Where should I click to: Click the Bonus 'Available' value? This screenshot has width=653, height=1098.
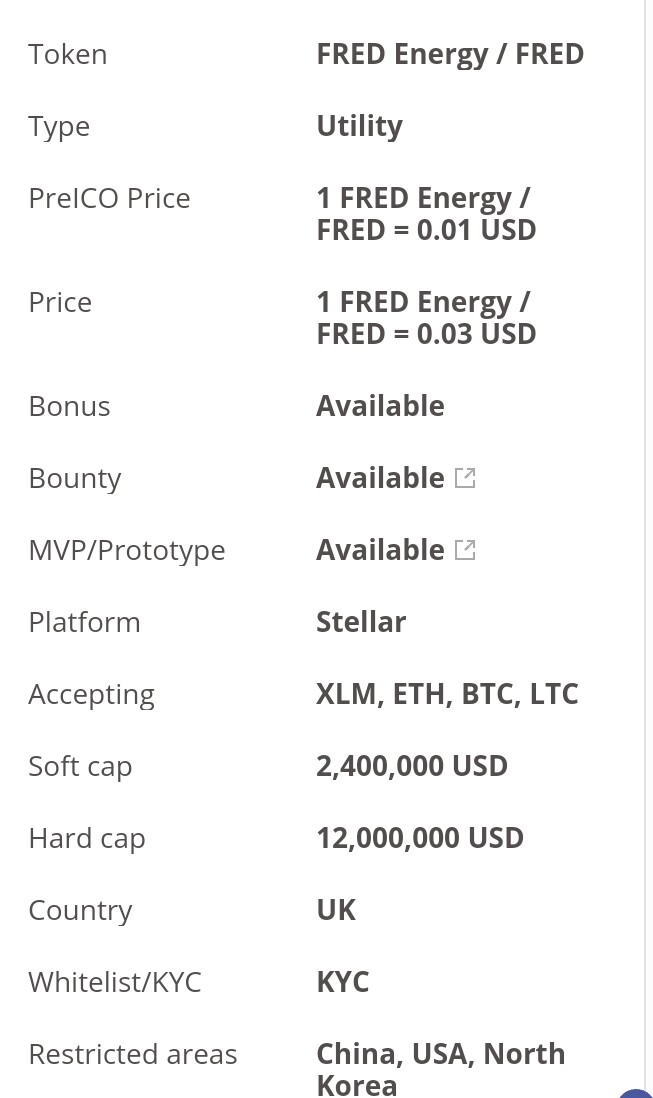(x=380, y=406)
